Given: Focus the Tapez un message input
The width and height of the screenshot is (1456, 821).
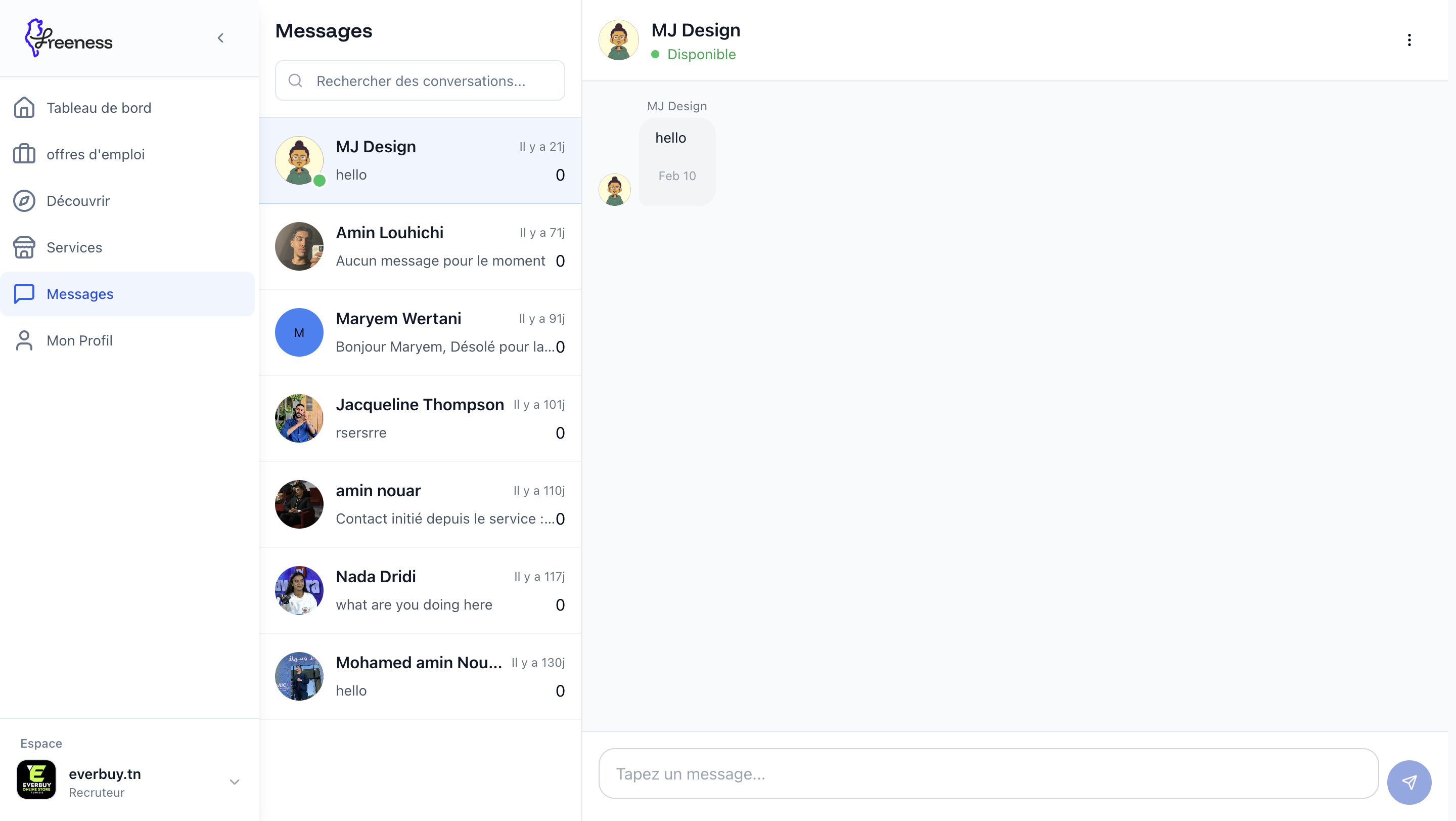Looking at the screenshot, I should pyautogui.click(x=988, y=773).
